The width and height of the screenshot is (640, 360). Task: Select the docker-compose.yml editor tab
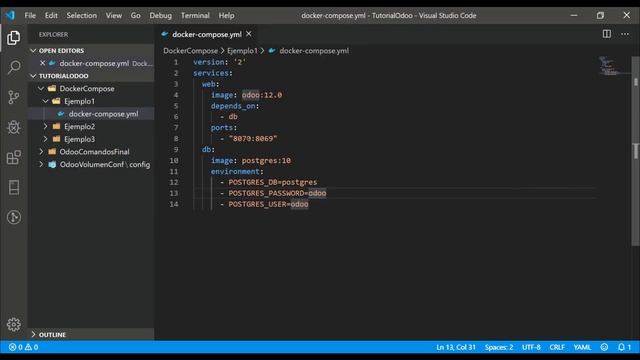coord(207,34)
